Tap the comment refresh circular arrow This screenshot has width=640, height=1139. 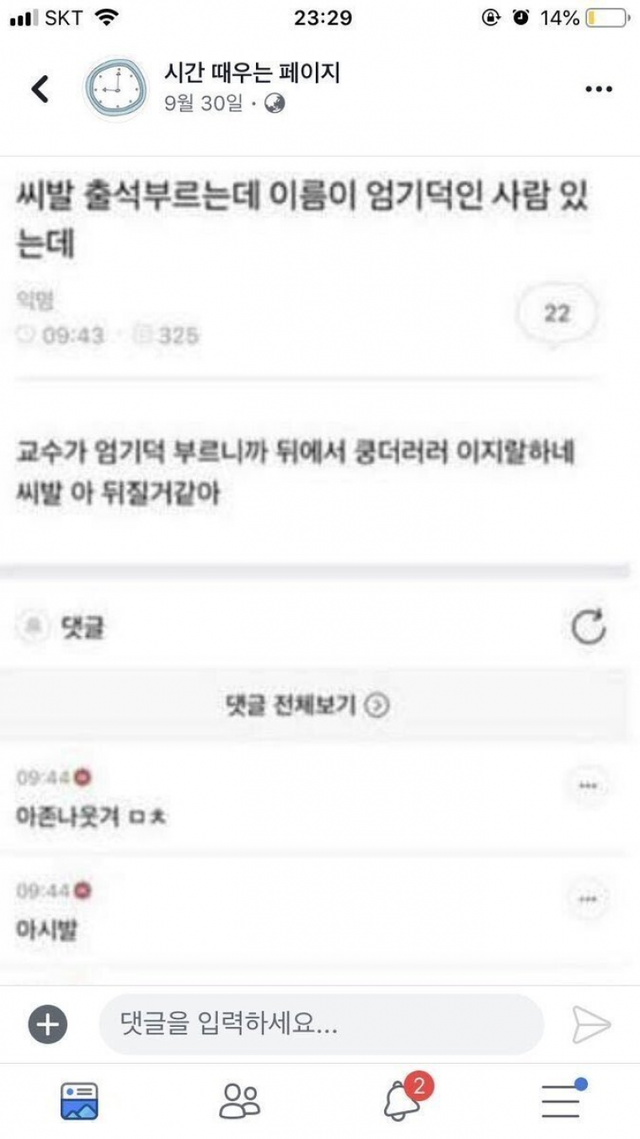(588, 627)
